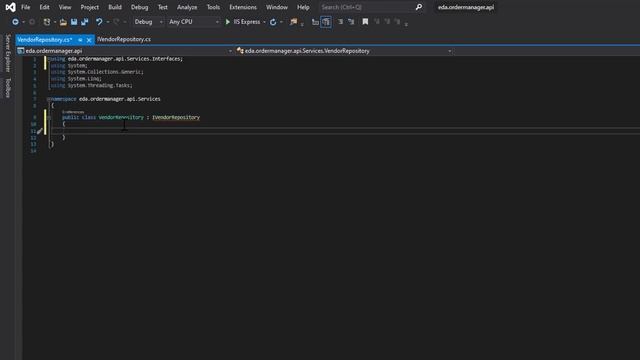Click the Undo icon
This screenshot has width=640, height=360.
point(99,22)
